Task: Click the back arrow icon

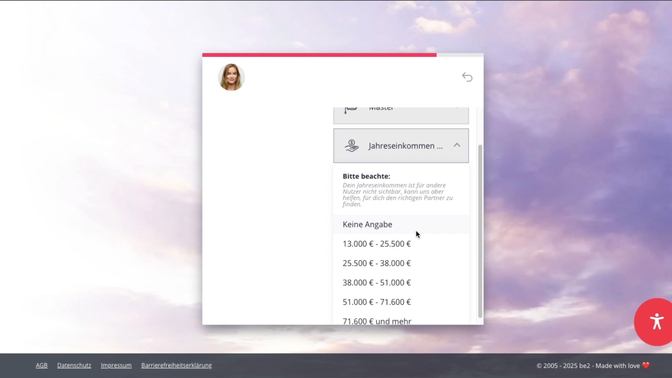Action: (467, 77)
